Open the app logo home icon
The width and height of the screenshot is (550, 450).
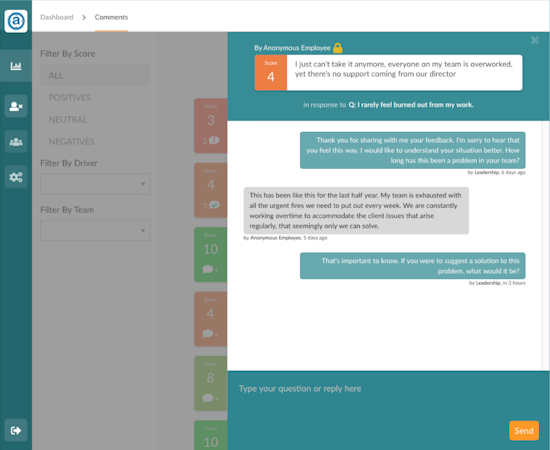[16, 21]
